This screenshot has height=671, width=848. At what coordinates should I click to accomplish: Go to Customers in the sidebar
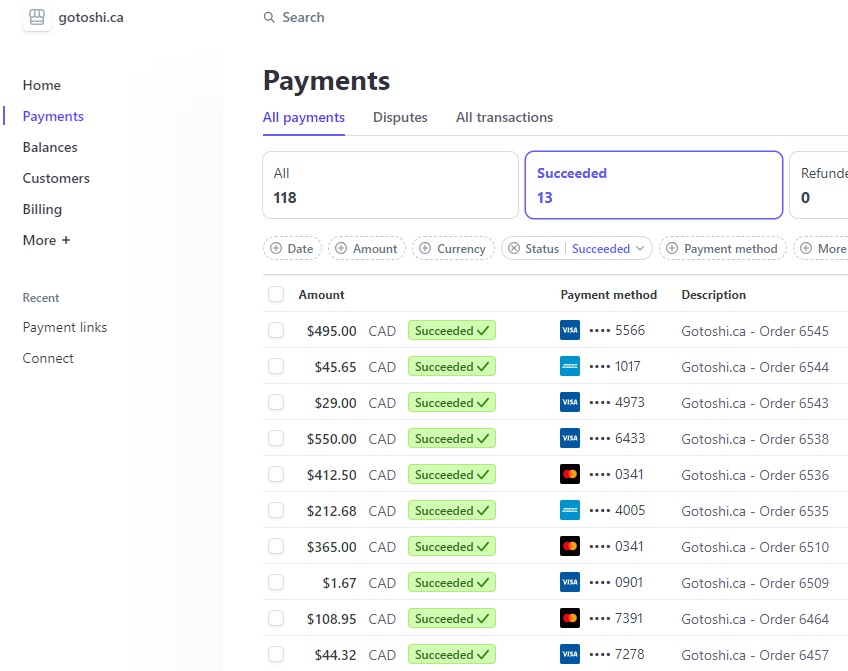(x=56, y=178)
